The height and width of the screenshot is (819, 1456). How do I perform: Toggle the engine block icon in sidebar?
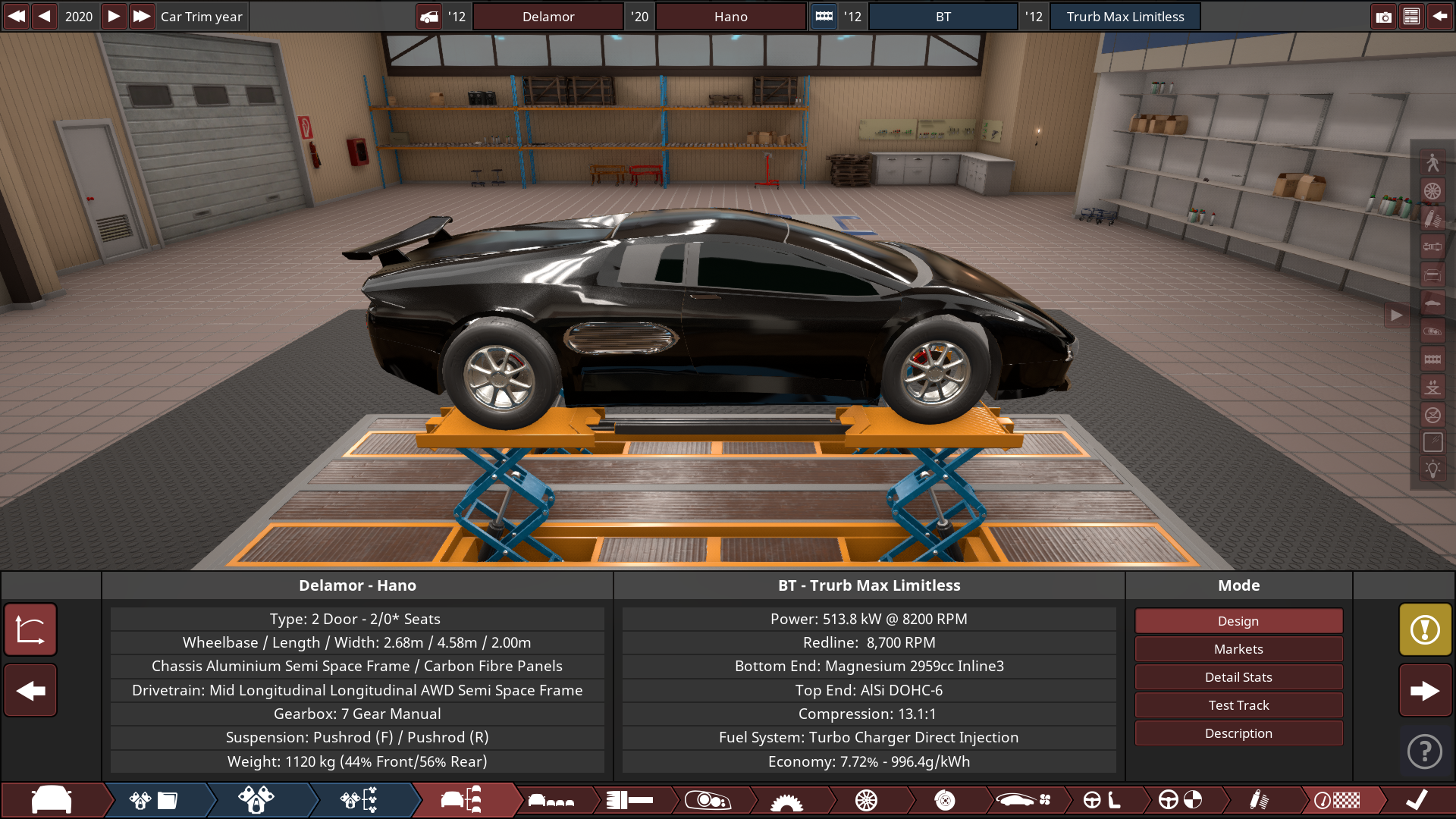[1432, 359]
